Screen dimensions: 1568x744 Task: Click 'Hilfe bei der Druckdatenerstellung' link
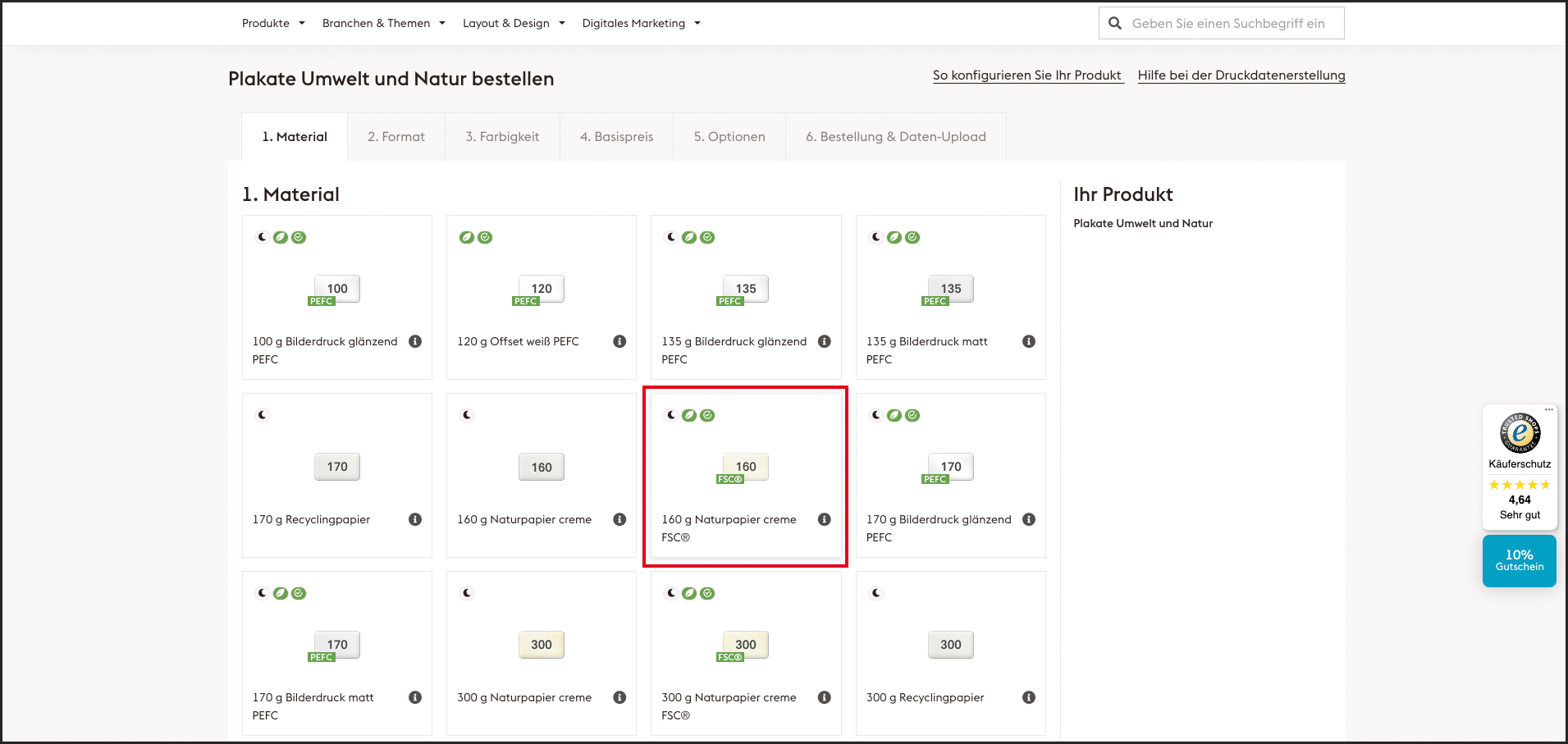(x=1241, y=75)
